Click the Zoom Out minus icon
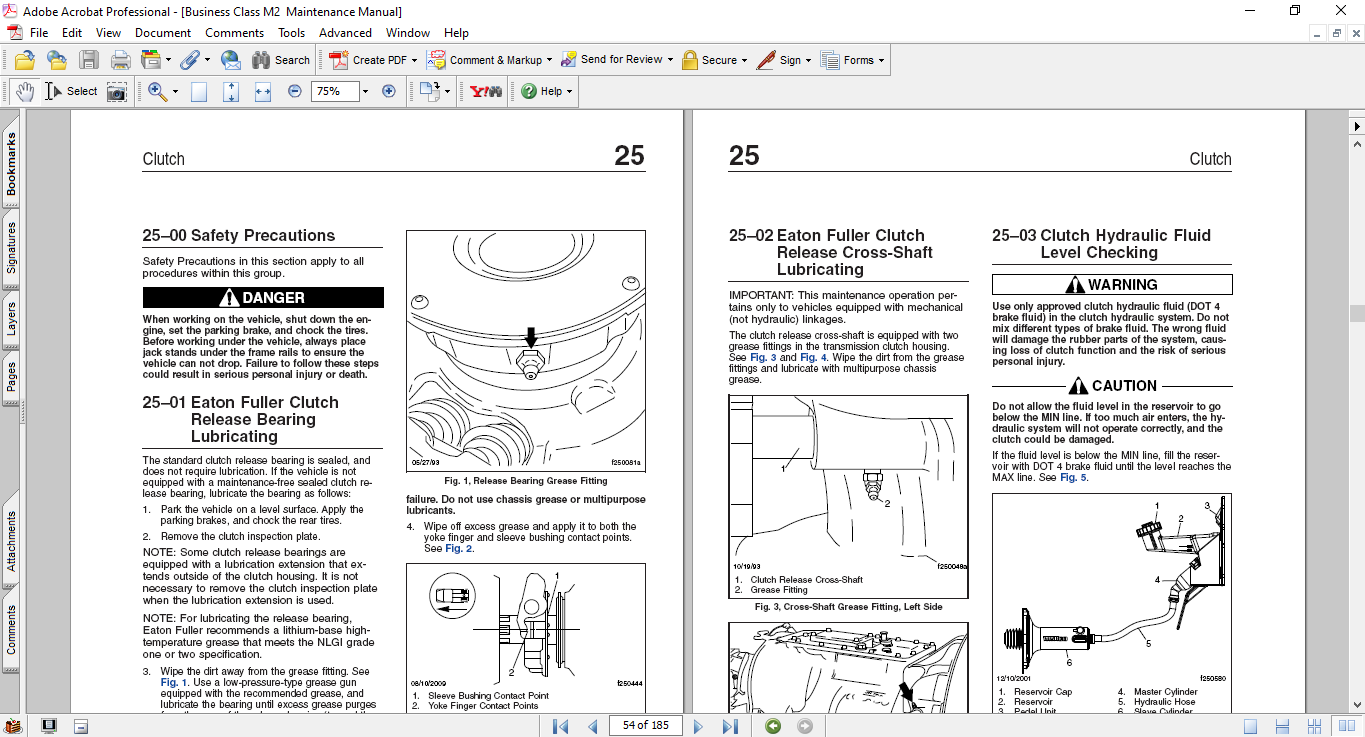The width and height of the screenshot is (1365, 737). (294, 91)
